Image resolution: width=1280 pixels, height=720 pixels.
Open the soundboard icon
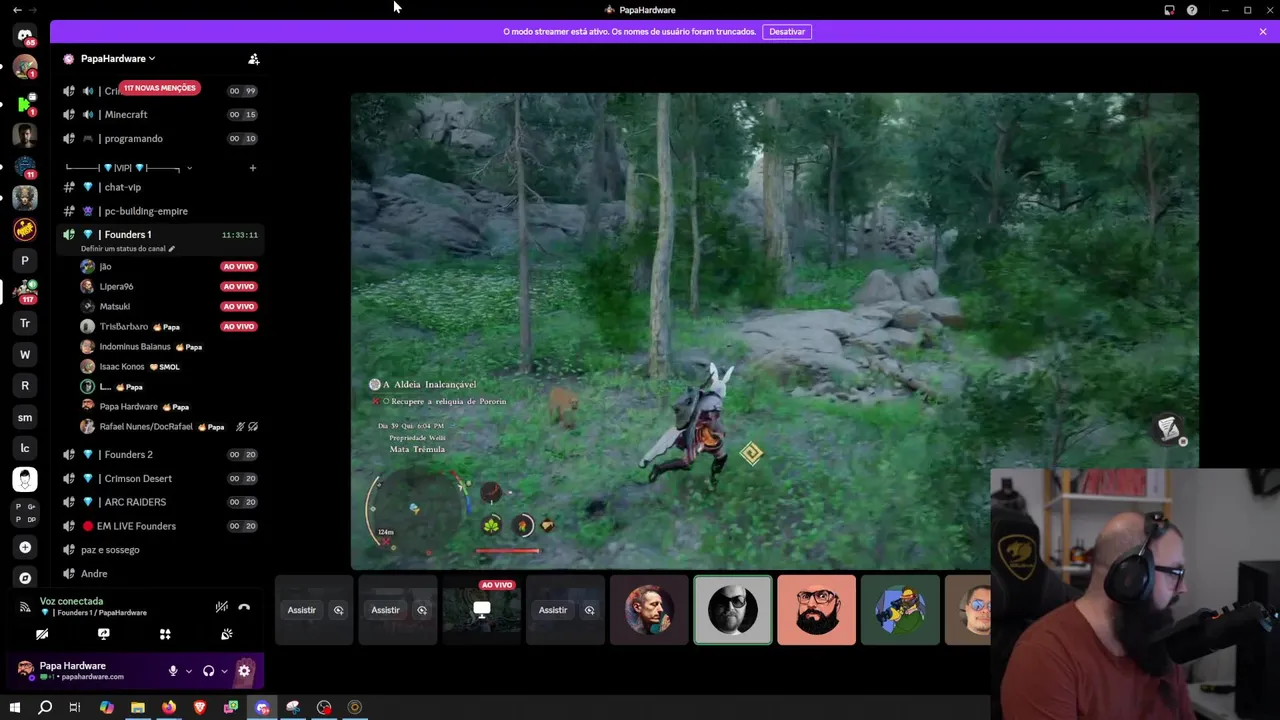(x=227, y=634)
